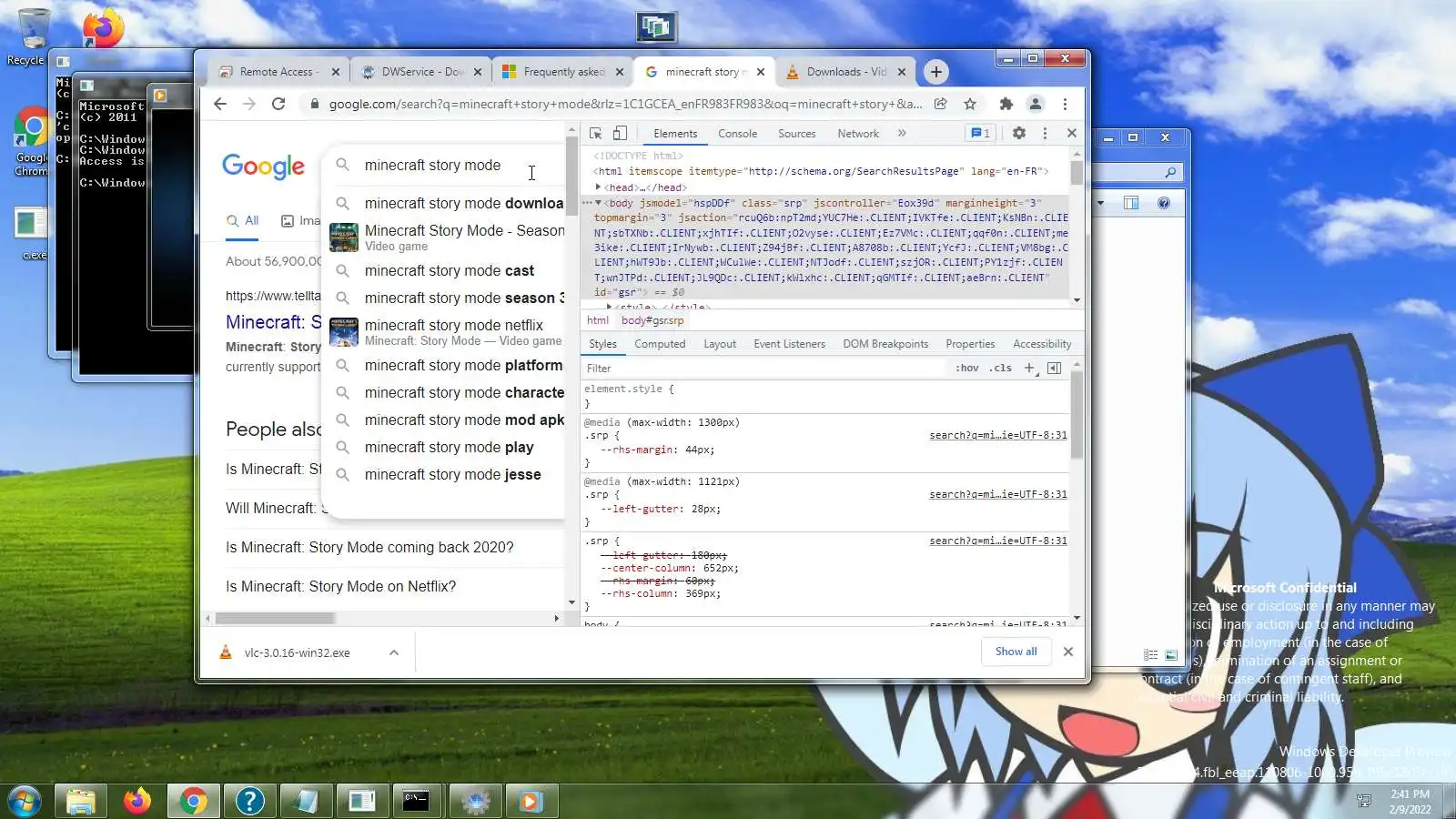Screen dimensions: 1456x819
Task: Reload the Google search page
Action: click(x=278, y=104)
